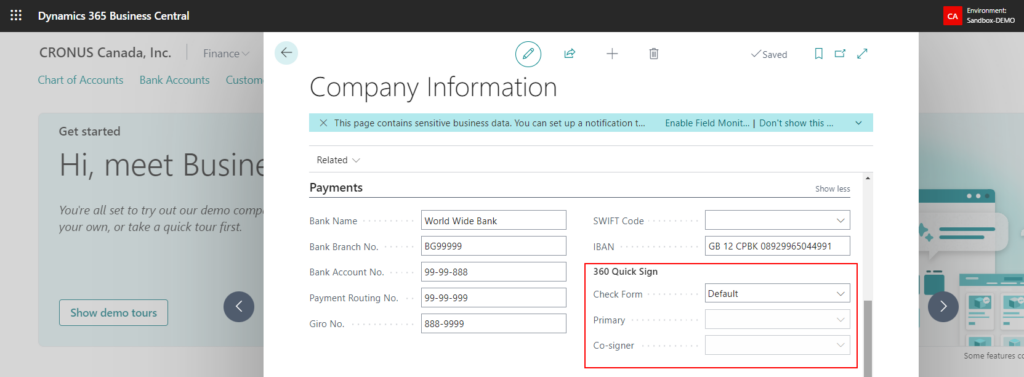1024x377 pixels.
Task: Click the Customers link behind the dialog
Action: pos(245,80)
